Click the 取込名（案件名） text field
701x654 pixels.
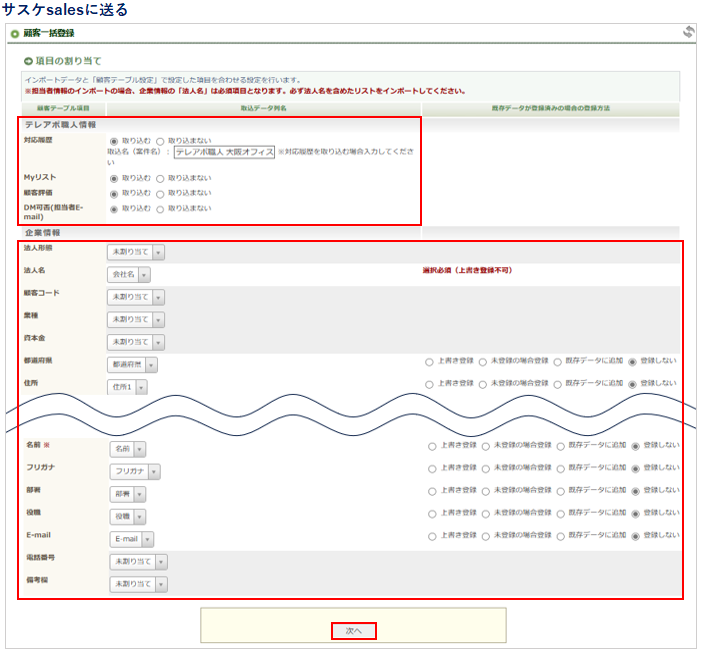point(224,152)
